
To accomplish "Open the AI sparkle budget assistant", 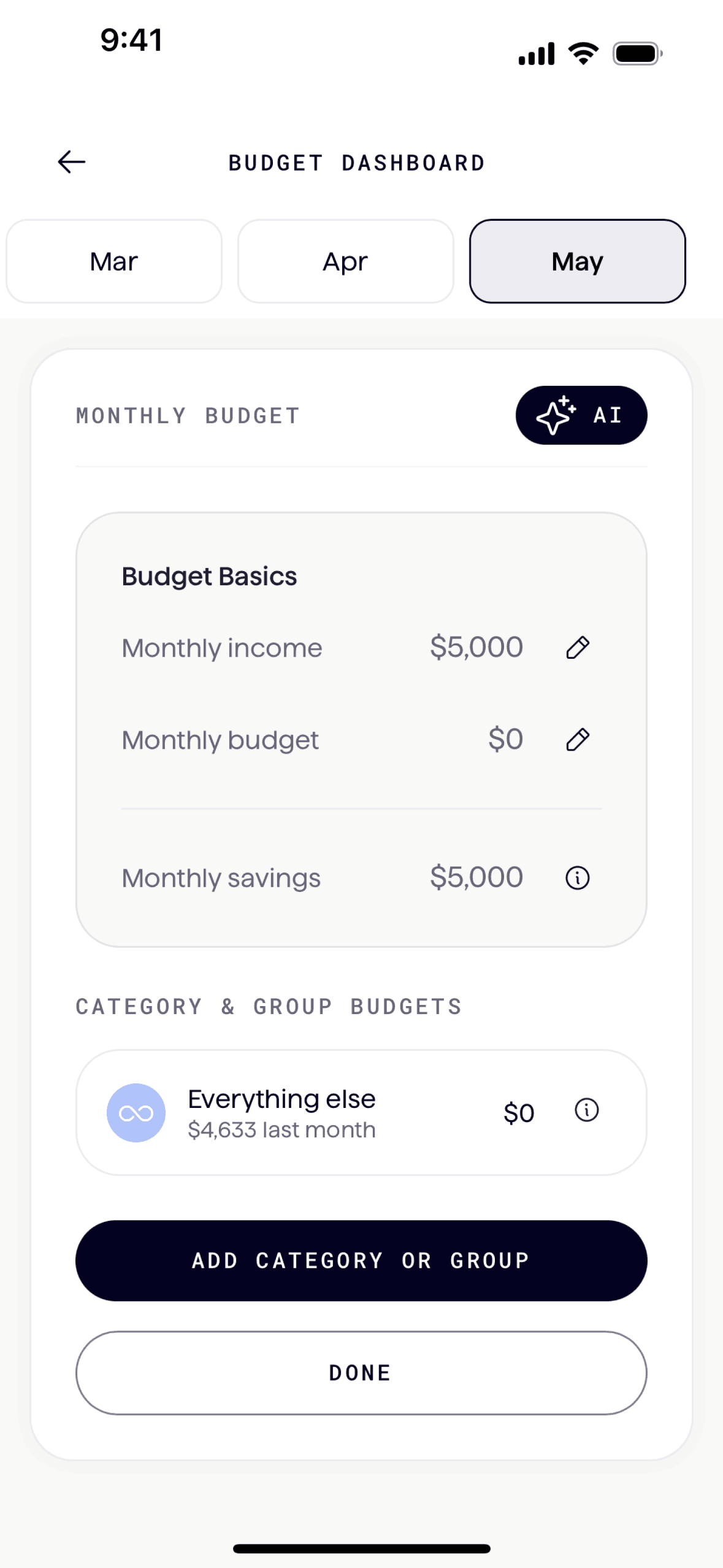I will tap(581, 415).
